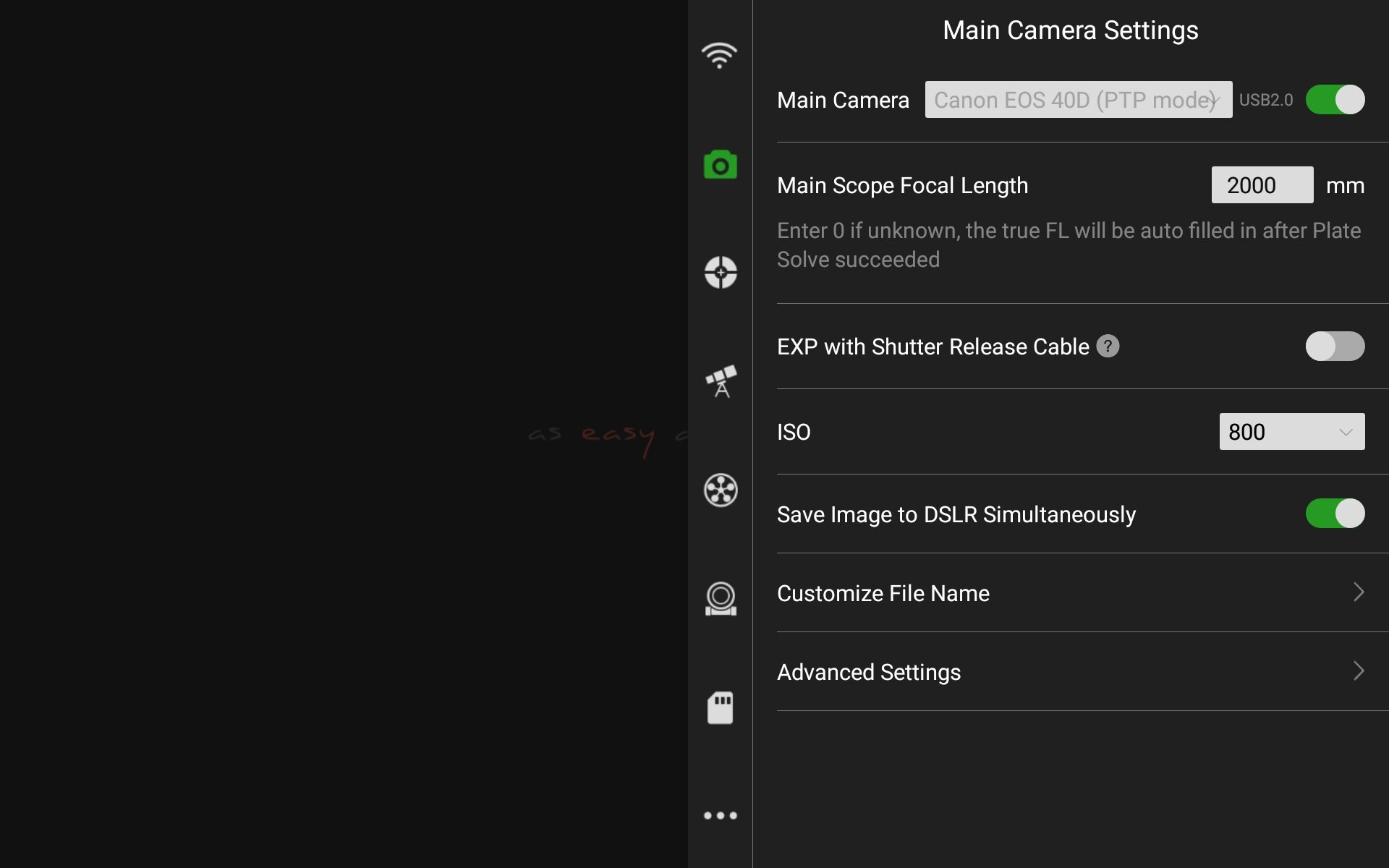Expand Customize File Name chevron

tap(1359, 592)
